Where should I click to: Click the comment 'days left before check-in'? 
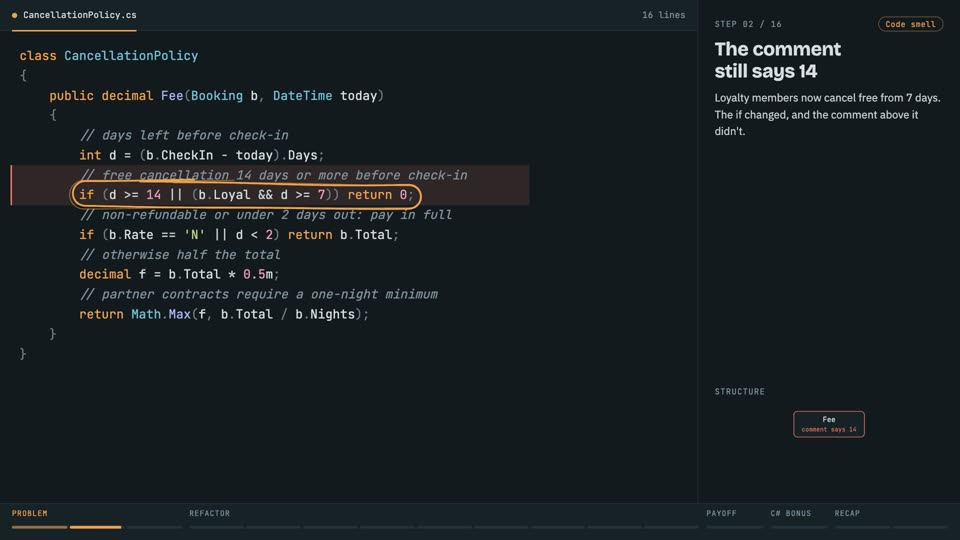coord(184,135)
